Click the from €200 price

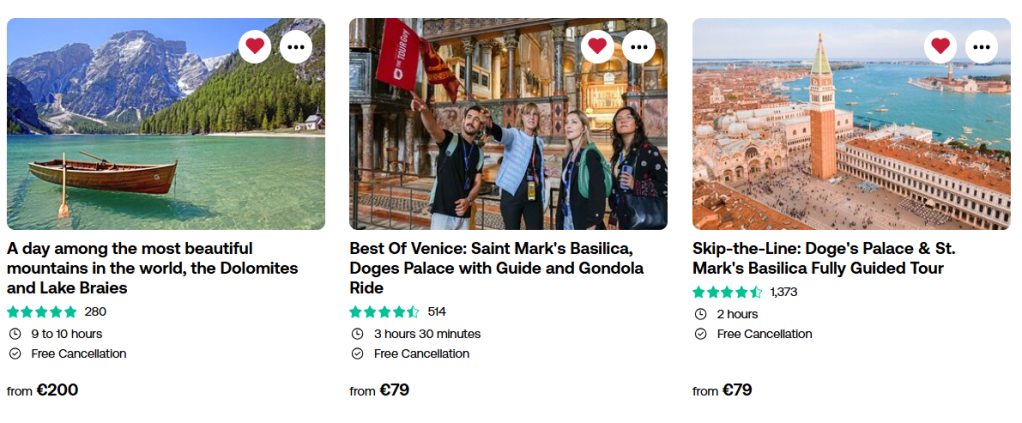click(x=43, y=390)
